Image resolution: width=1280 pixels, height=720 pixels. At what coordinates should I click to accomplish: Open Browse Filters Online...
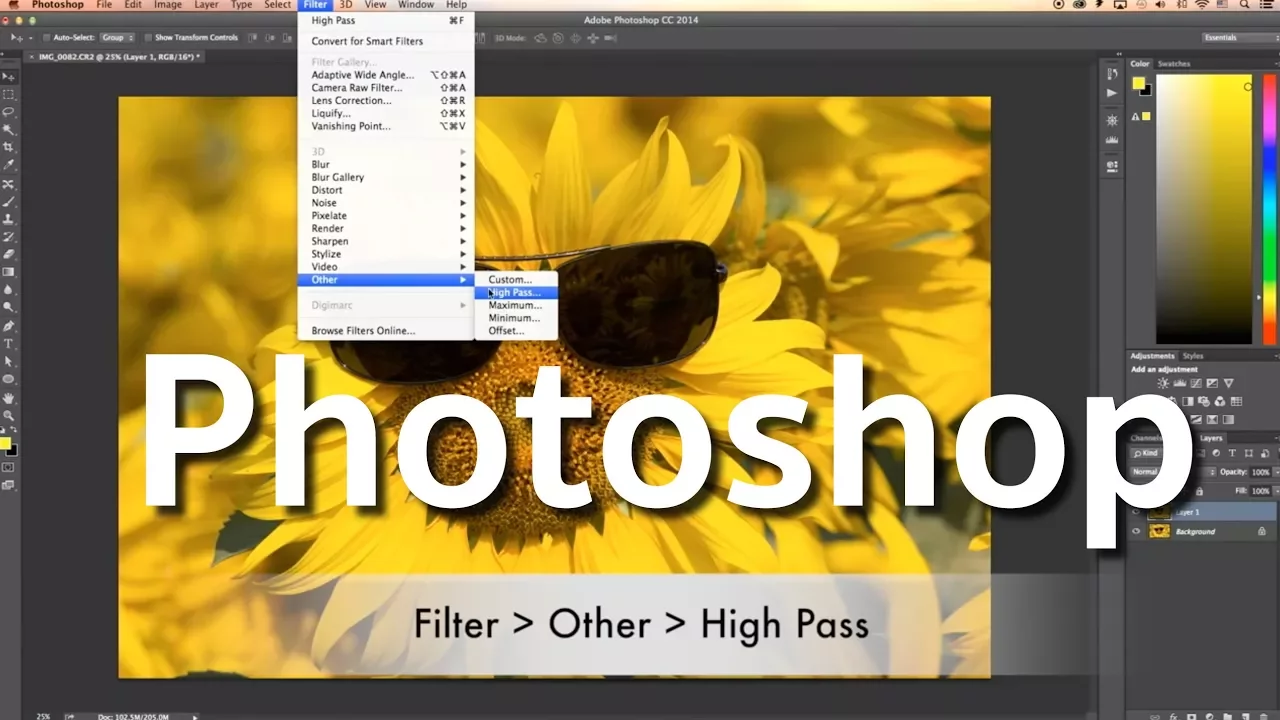(x=386, y=330)
